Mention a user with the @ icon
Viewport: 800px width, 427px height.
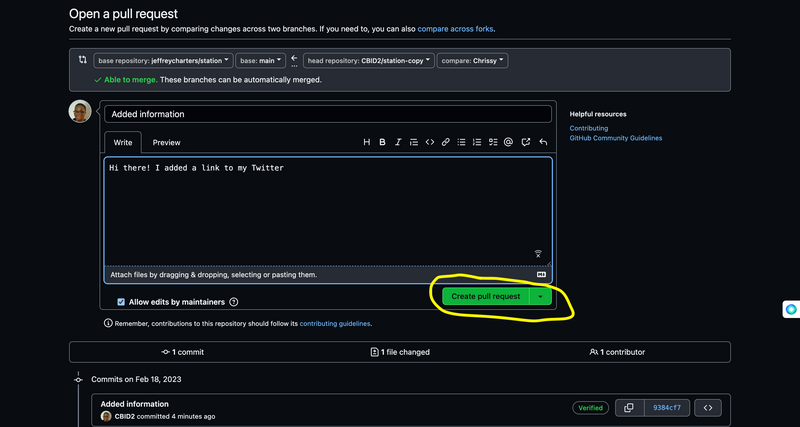point(509,143)
